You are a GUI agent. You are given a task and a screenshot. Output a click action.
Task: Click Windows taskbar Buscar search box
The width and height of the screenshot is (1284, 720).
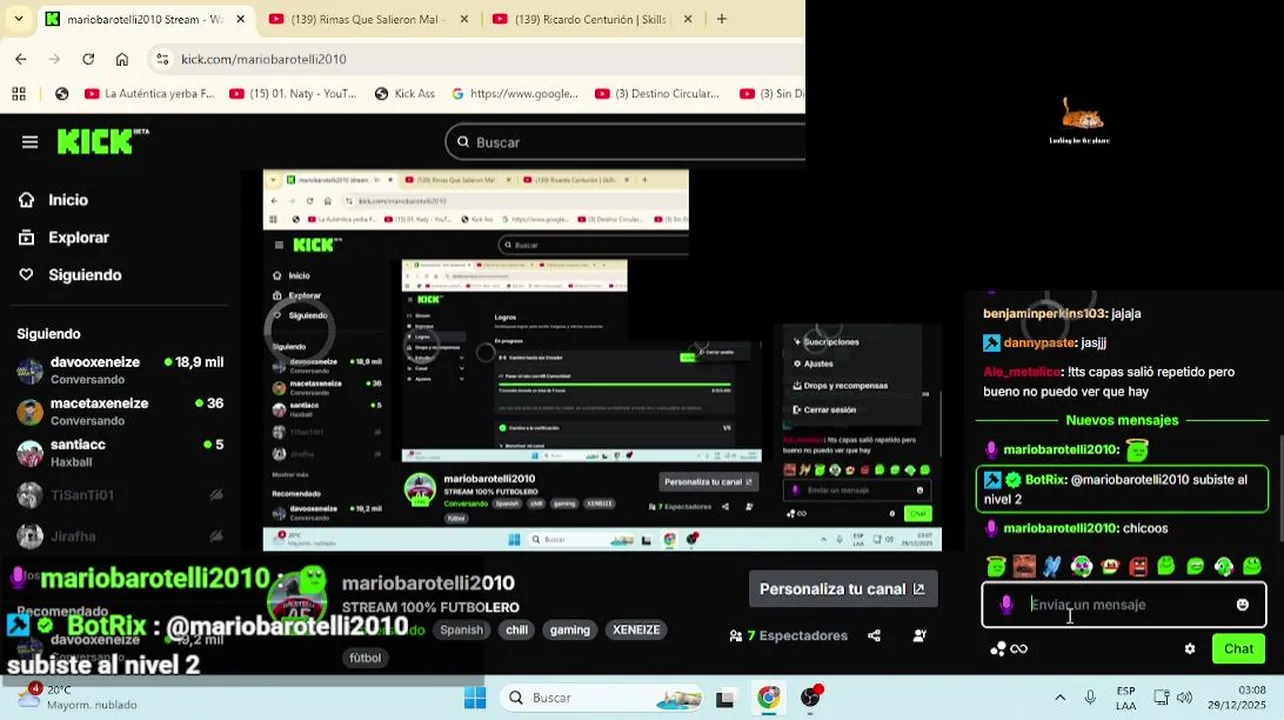(601, 697)
